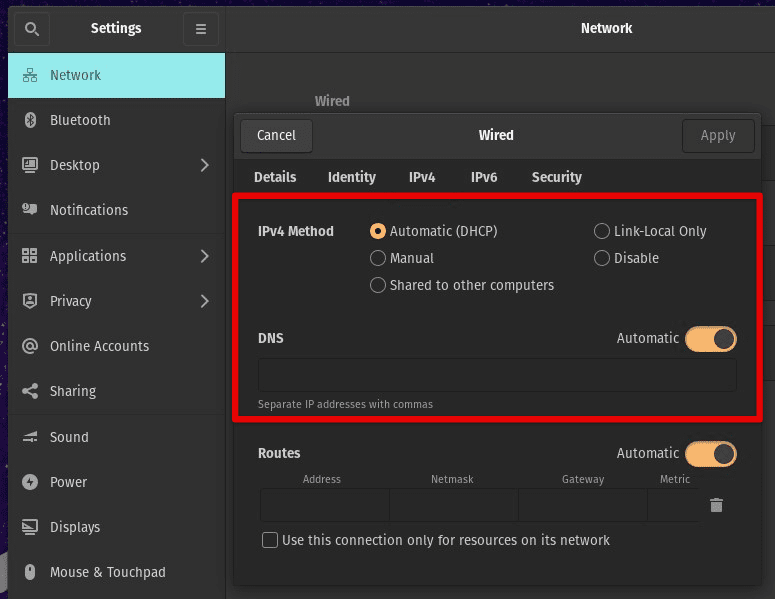Viewport: 775px width, 599px height.
Task: Click the DNS IP addresses text field
Action: click(497, 376)
